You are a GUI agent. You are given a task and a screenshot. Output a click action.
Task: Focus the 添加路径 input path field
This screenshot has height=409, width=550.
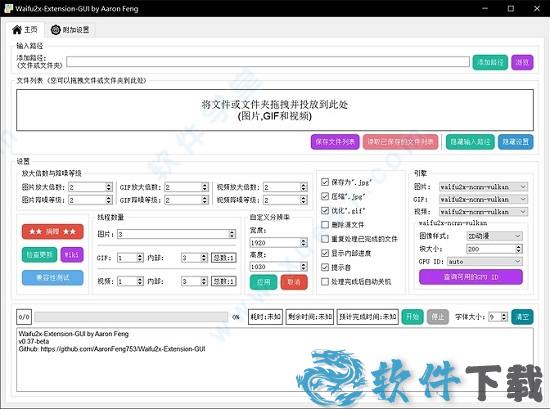[268, 62]
